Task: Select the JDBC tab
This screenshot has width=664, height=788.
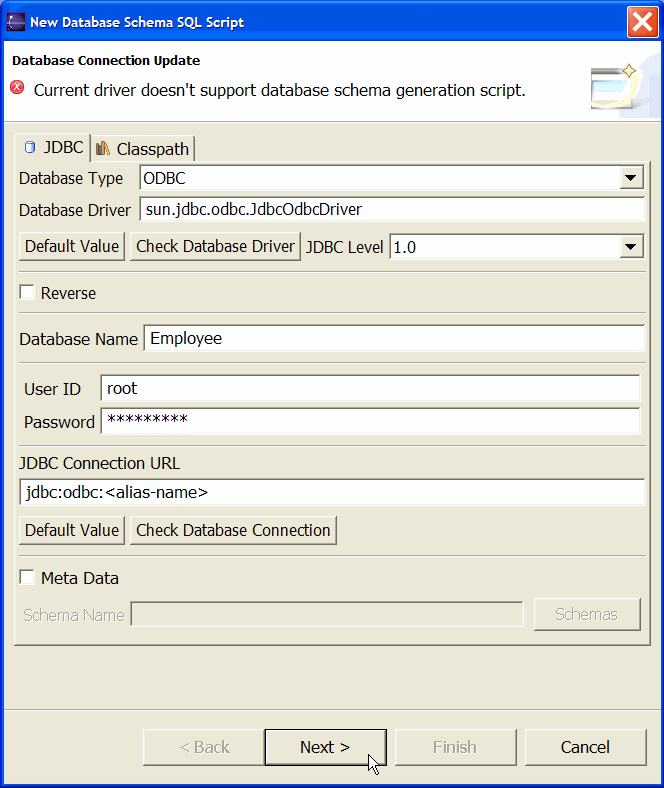Action: (53, 147)
